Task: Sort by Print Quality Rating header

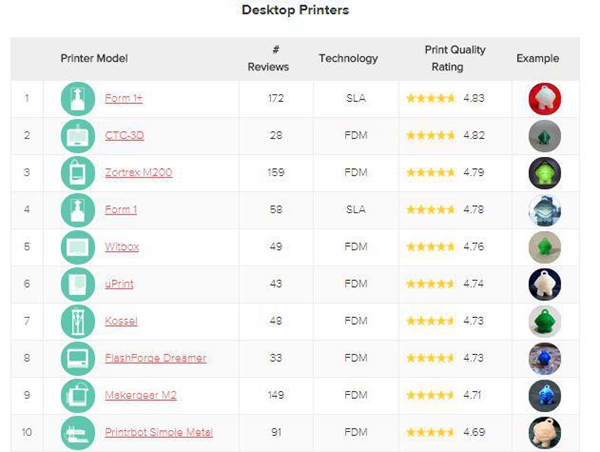Action: coord(446,58)
